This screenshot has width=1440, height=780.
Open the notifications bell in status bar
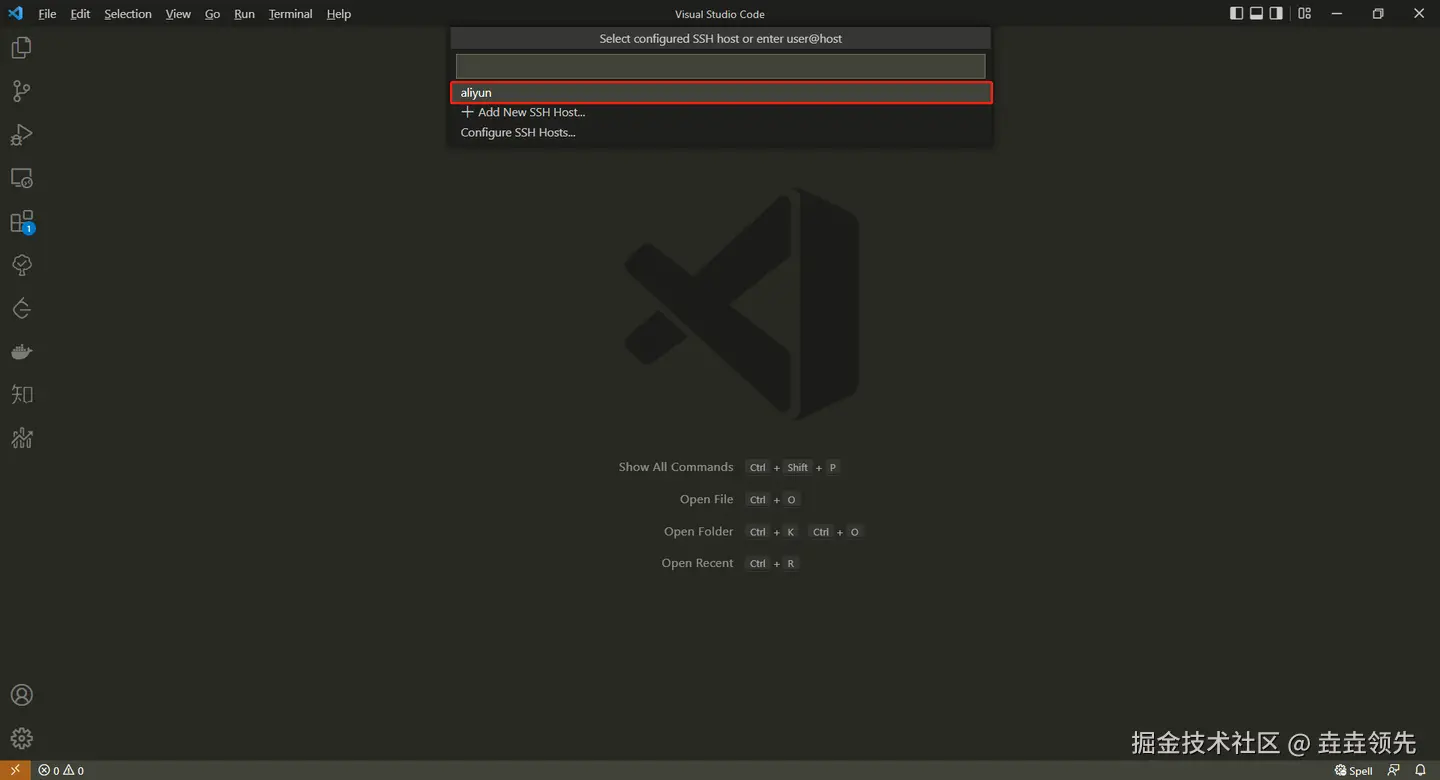[1420, 770]
